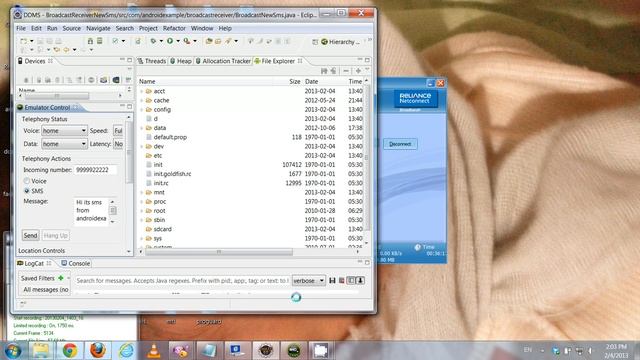Open Windows Explorer folder icon in taskbar
The image size is (640, 360).
pos(41,350)
